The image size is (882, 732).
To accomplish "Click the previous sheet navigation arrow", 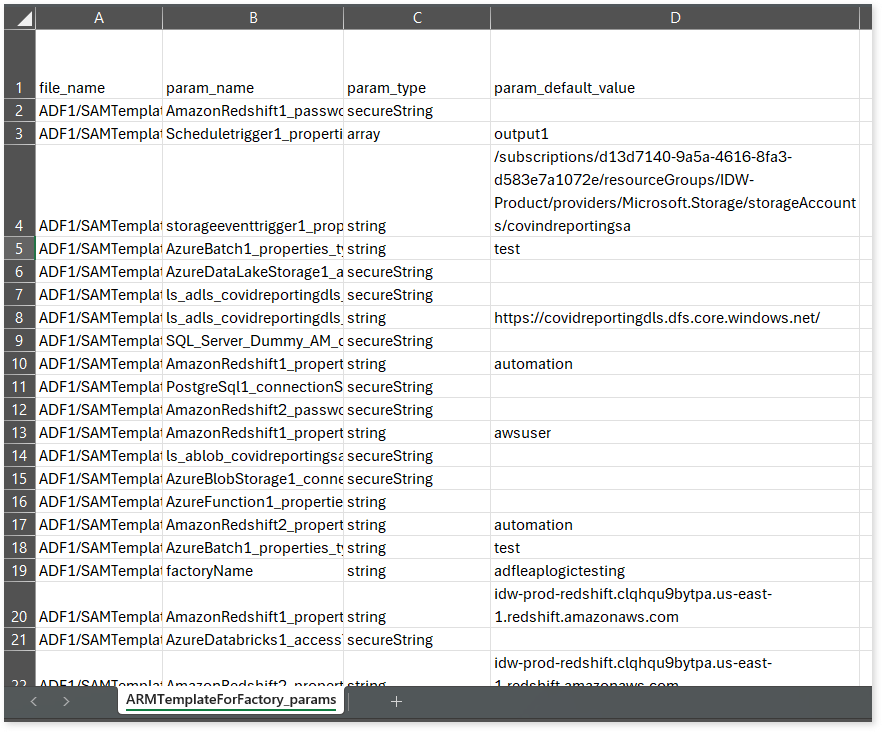I will (33, 701).
